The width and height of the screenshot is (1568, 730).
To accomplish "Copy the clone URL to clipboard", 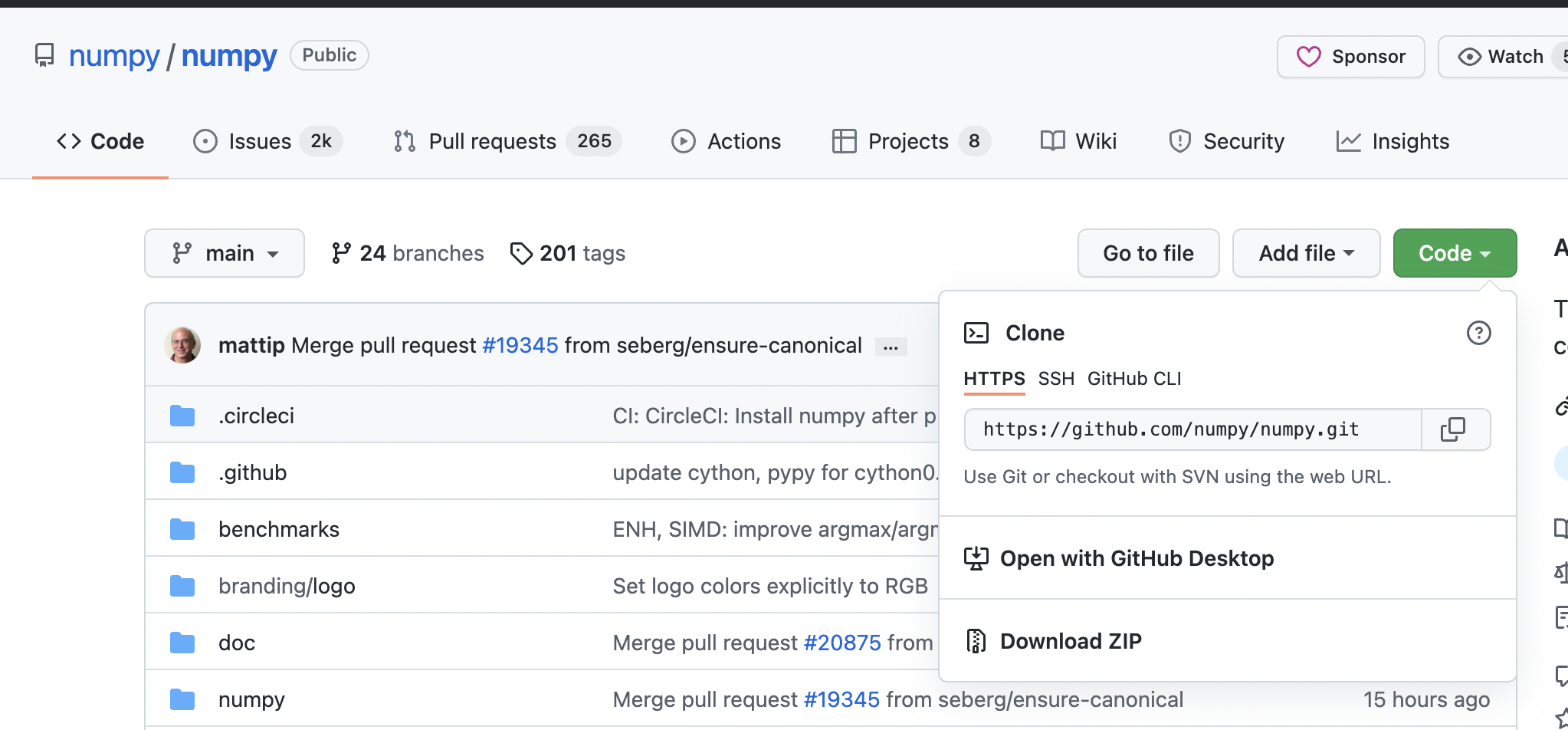I will [x=1455, y=429].
